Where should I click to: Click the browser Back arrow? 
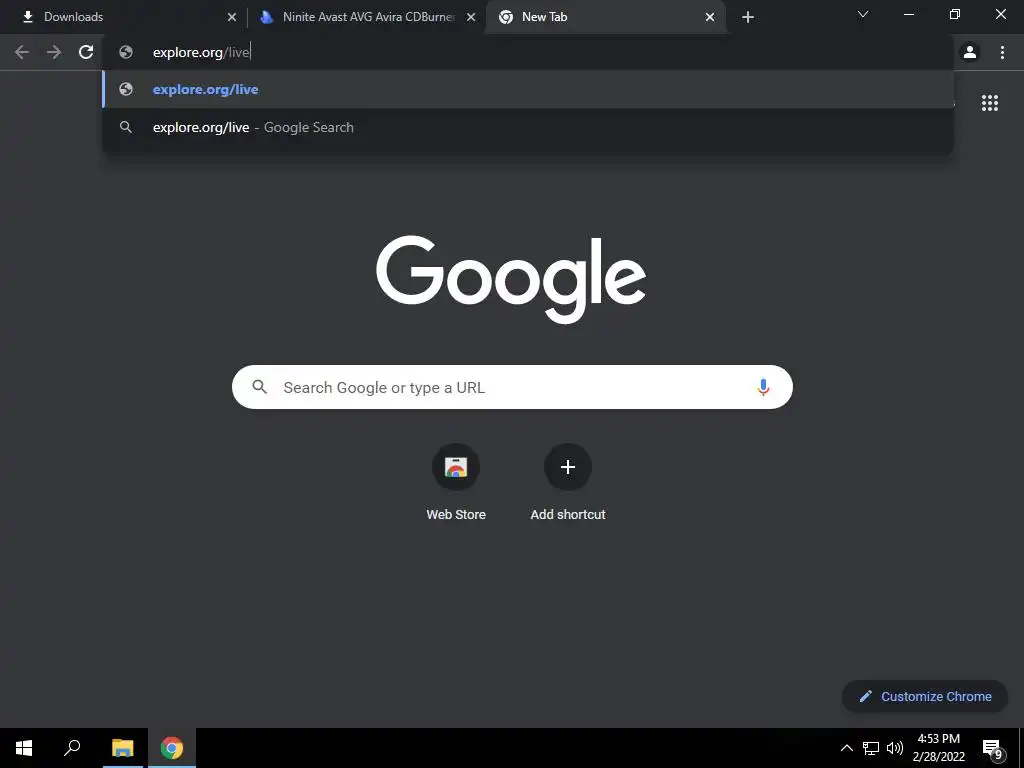point(22,52)
